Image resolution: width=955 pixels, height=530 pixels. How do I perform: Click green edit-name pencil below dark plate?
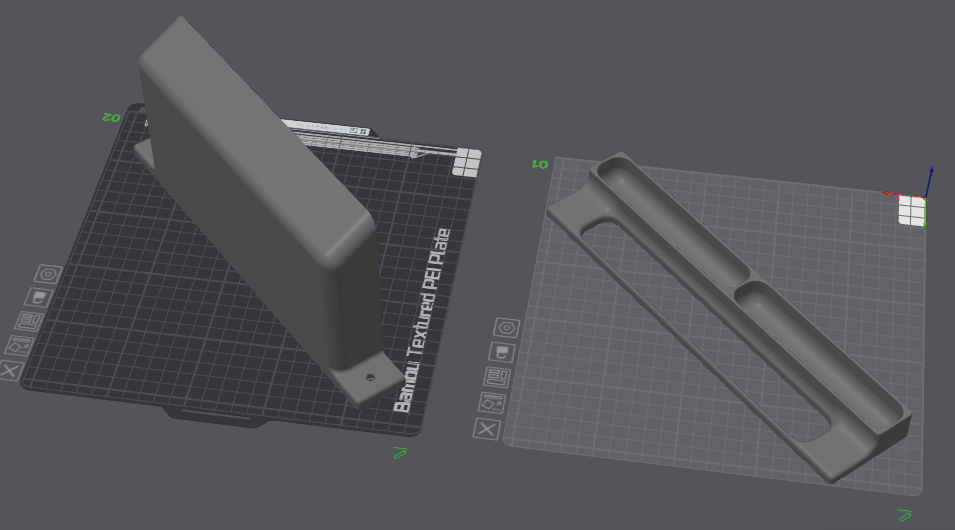coord(400,453)
